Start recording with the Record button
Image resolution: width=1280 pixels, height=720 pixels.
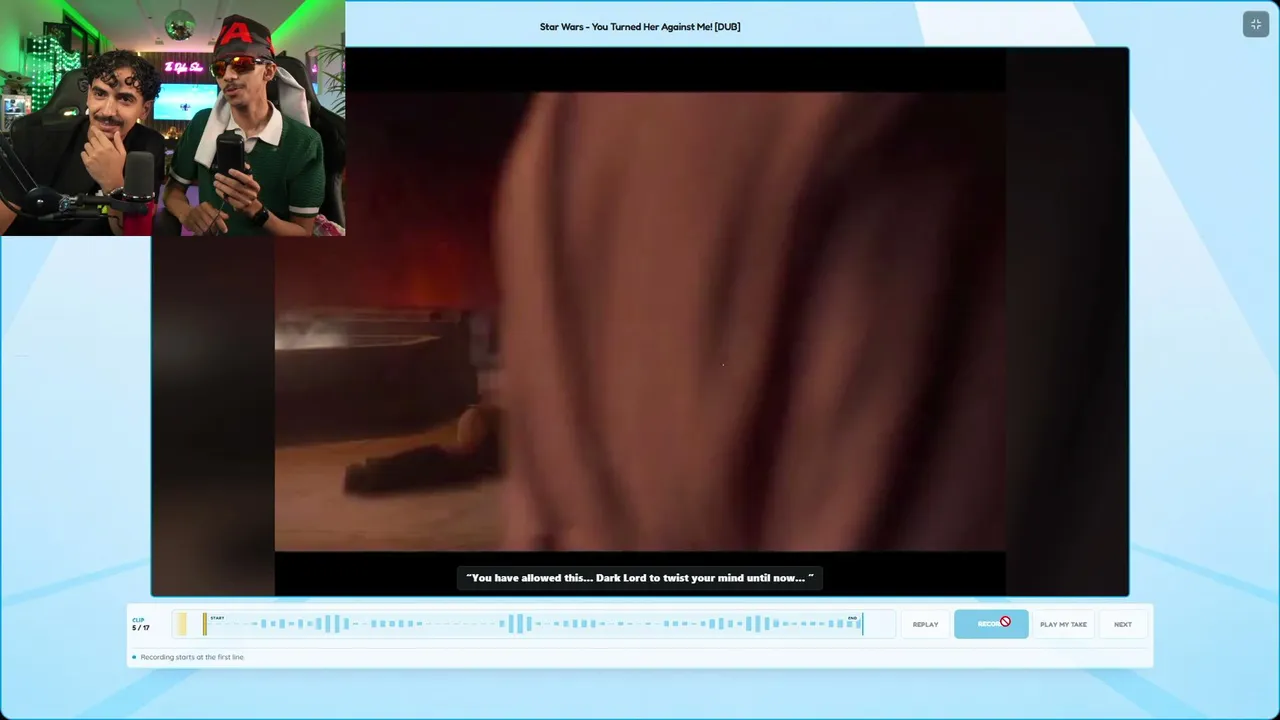coord(991,624)
